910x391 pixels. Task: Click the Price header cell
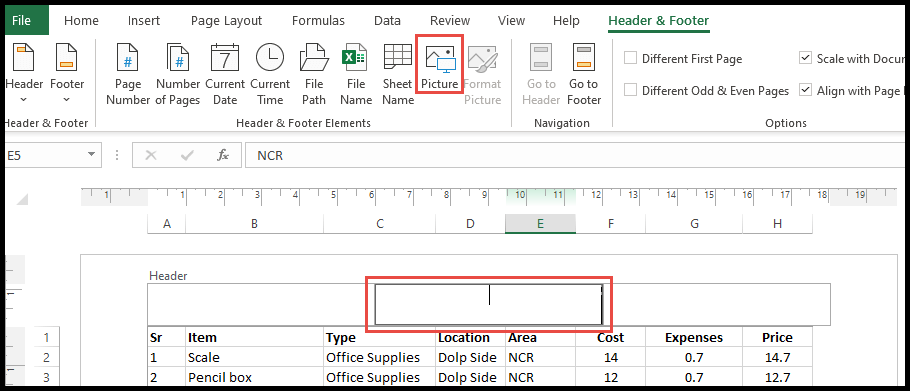coord(778,338)
